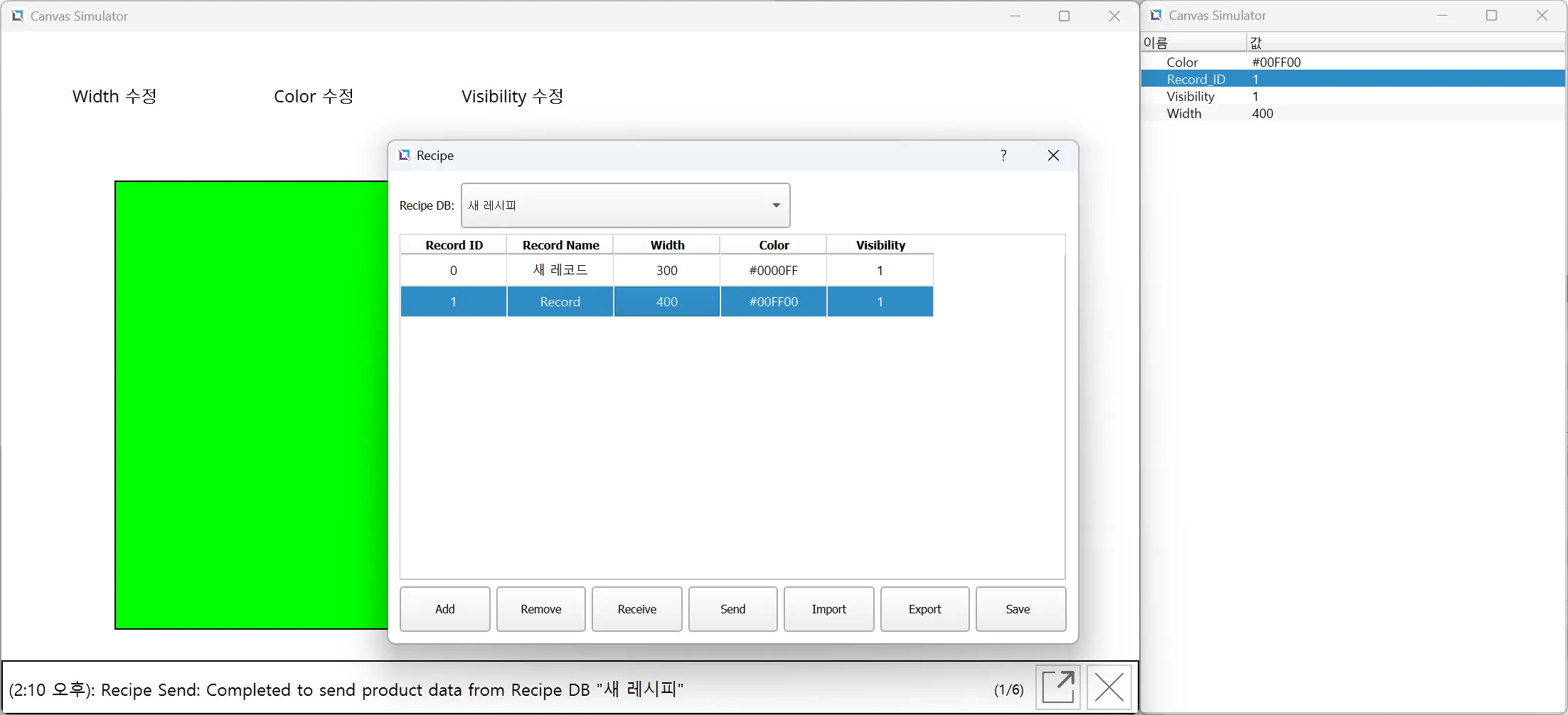Close the Recipe dialog
Viewport: 1568px width, 715px height.
tap(1053, 156)
